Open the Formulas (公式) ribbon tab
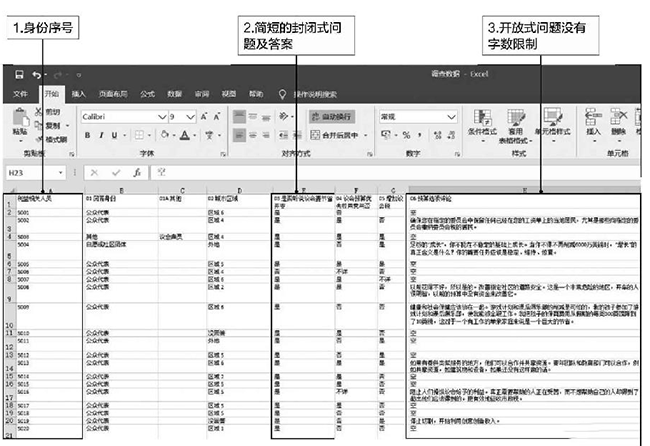This screenshot has width=650, height=446. (x=147, y=94)
